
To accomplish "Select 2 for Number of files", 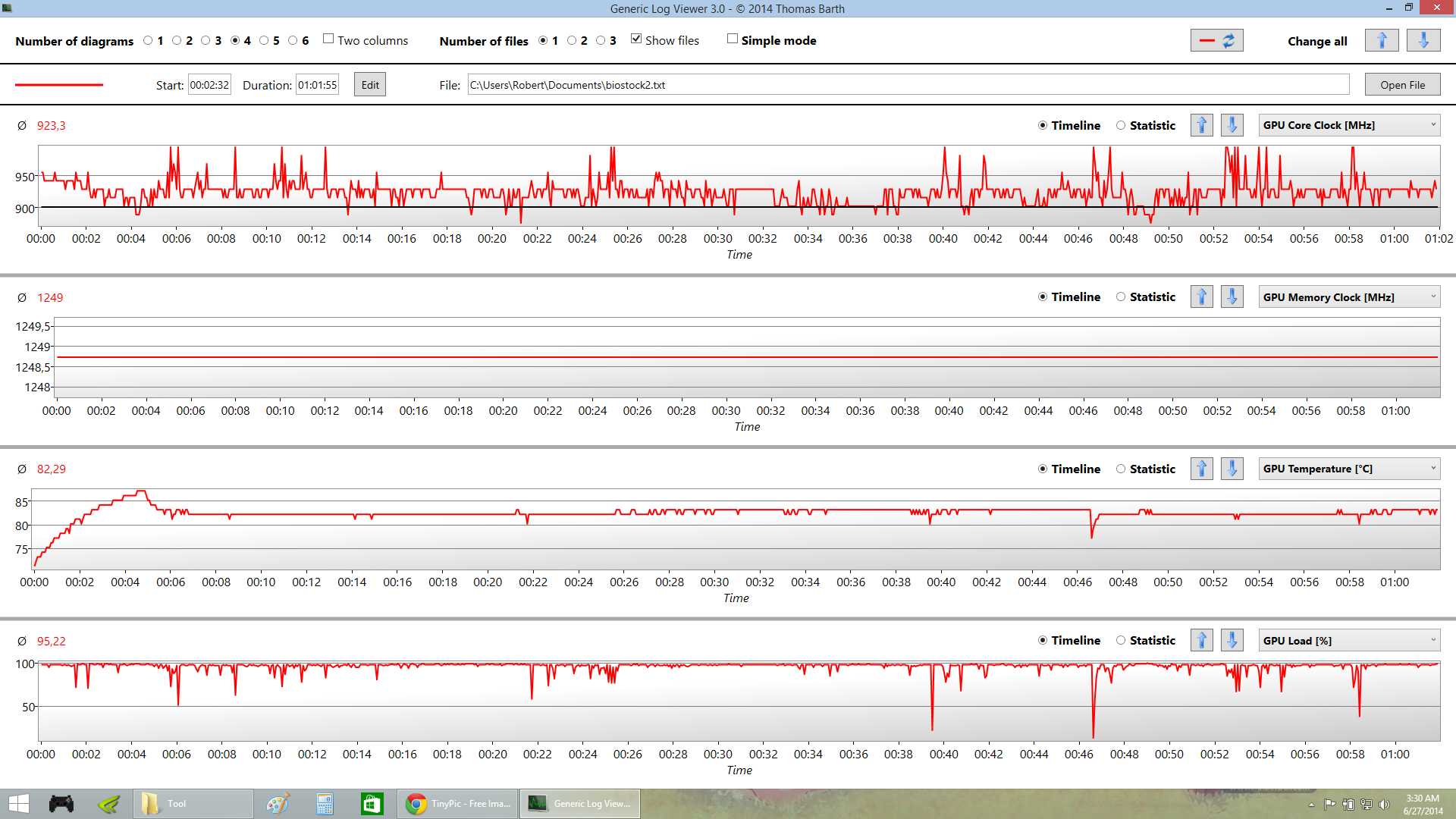I will (572, 41).
